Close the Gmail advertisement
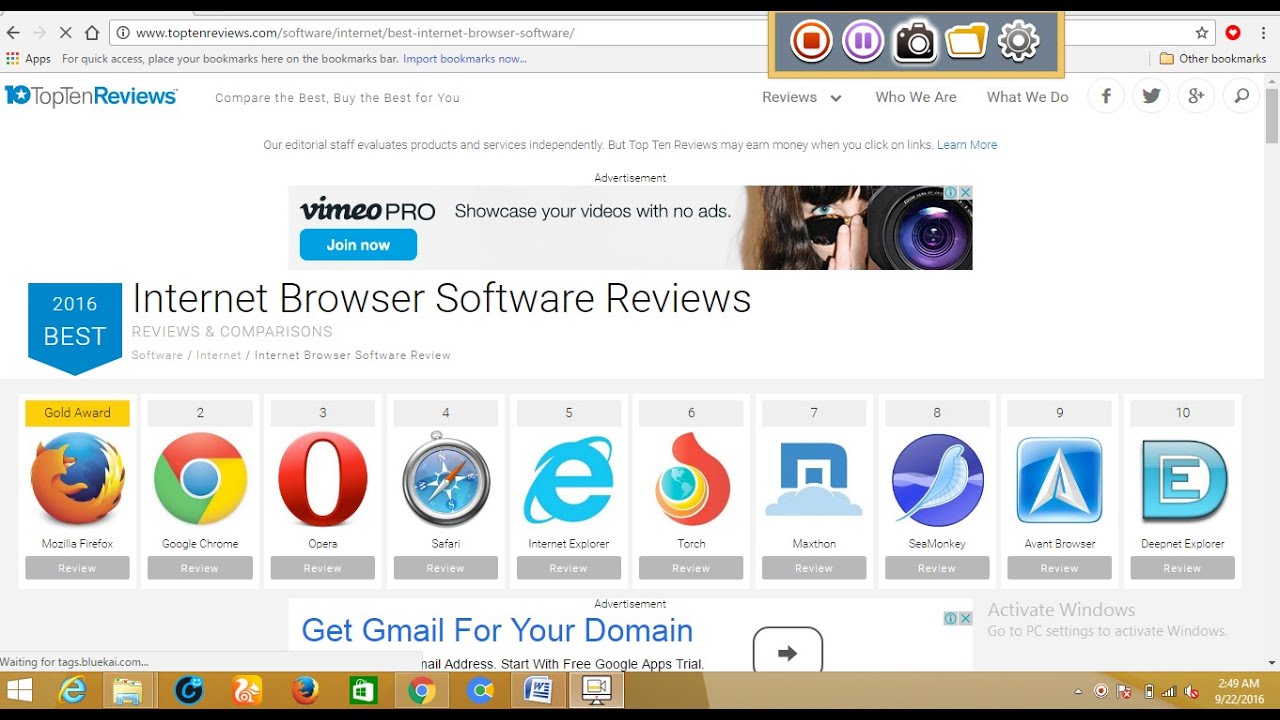Viewport: 1280px width, 720px height. pyautogui.click(x=966, y=618)
